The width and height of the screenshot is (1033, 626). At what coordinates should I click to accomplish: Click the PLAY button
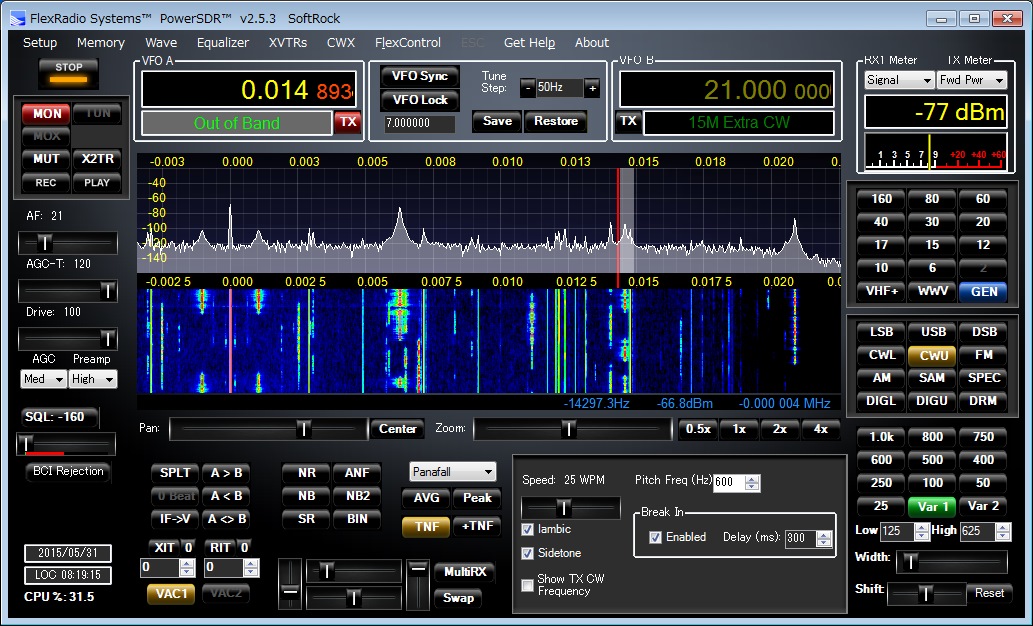pyautogui.click(x=98, y=183)
